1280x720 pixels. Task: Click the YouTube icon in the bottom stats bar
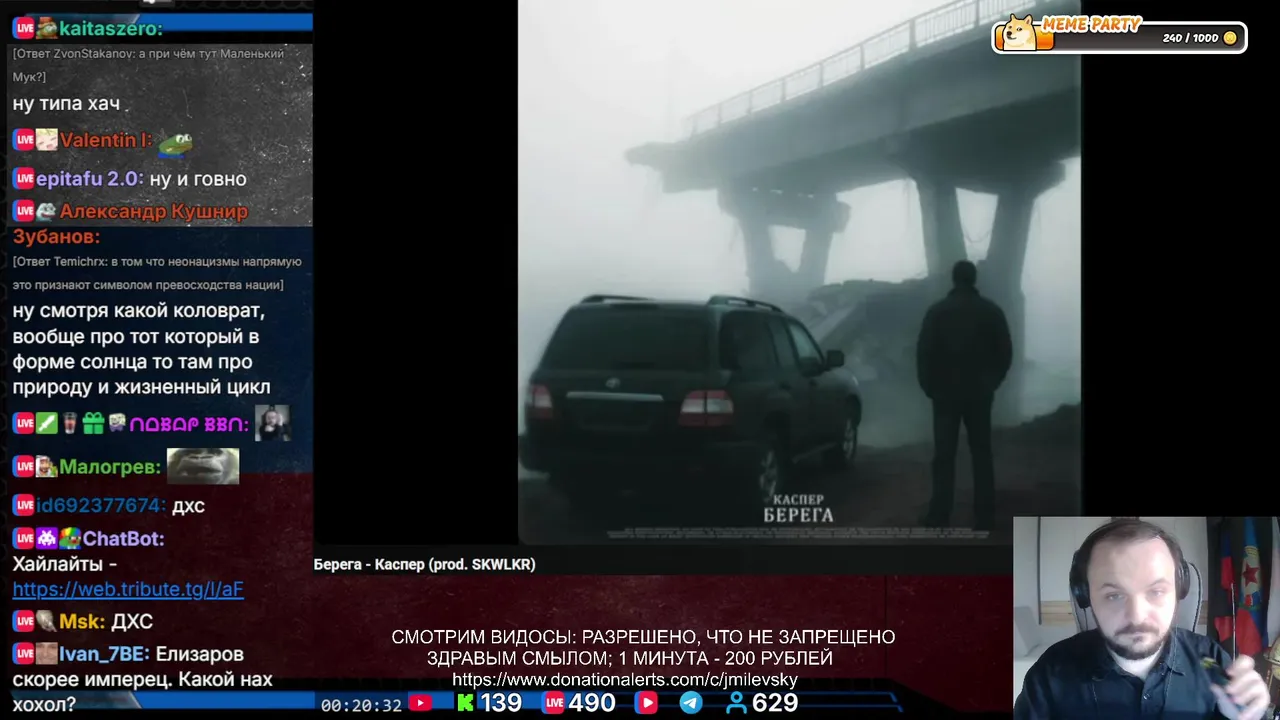(x=420, y=703)
